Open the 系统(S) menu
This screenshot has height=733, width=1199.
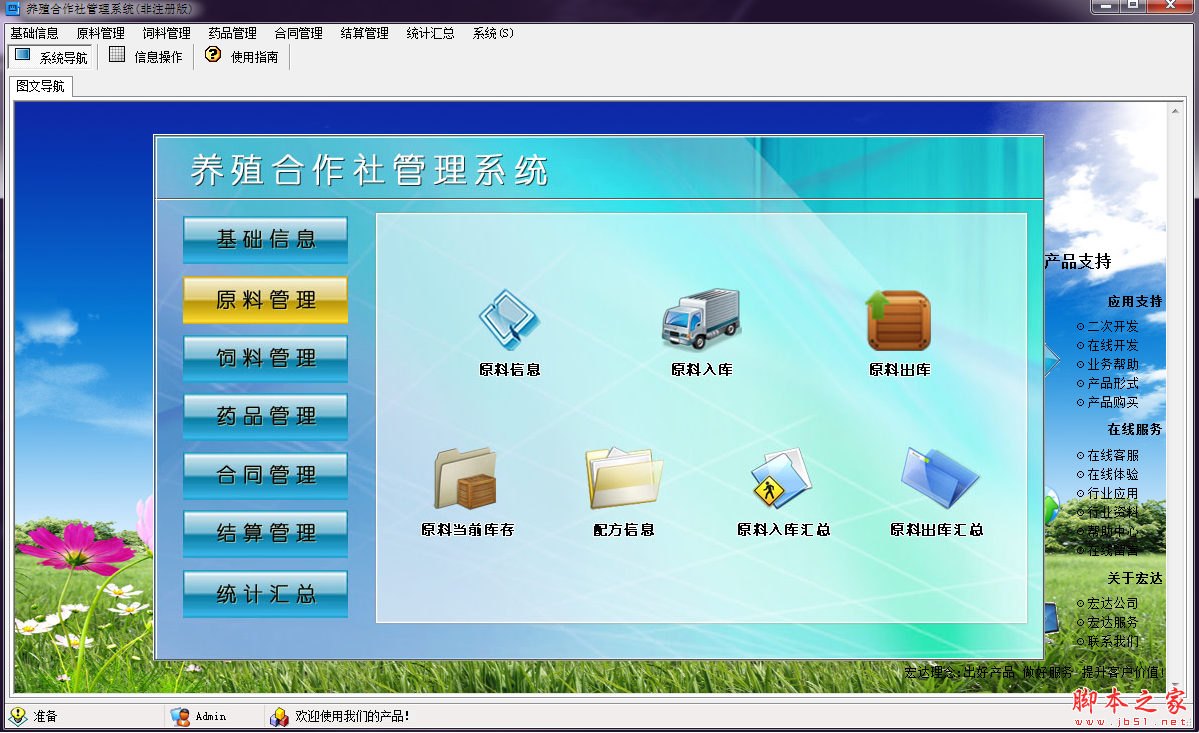pos(493,34)
